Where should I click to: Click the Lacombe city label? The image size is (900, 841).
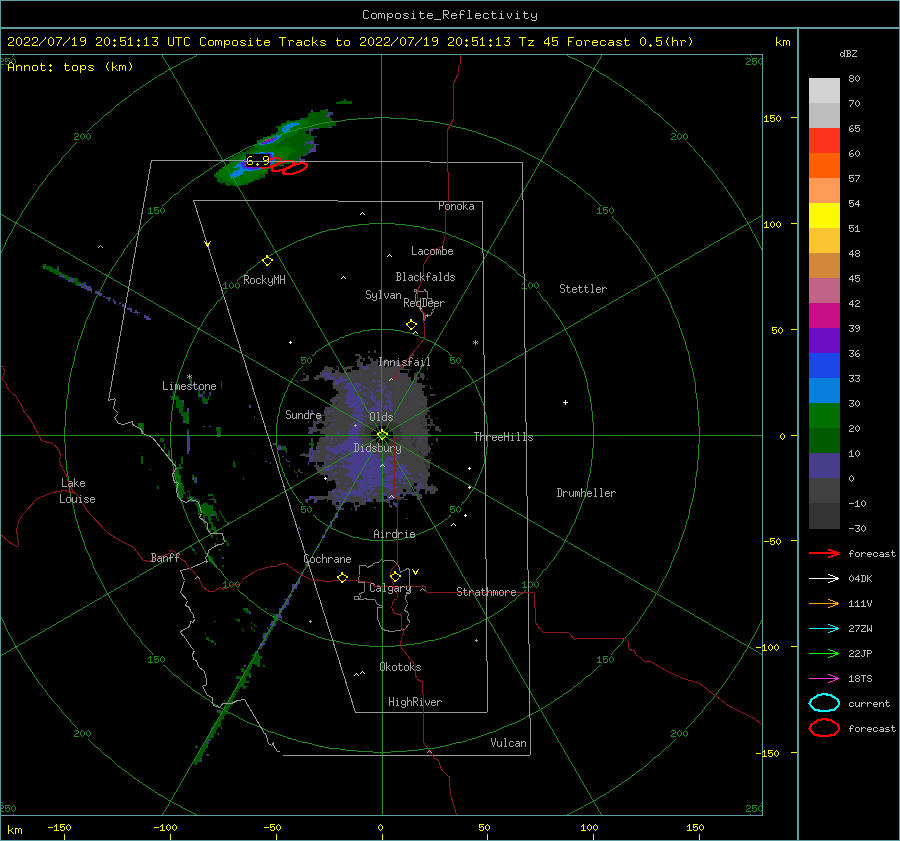pyautogui.click(x=432, y=251)
